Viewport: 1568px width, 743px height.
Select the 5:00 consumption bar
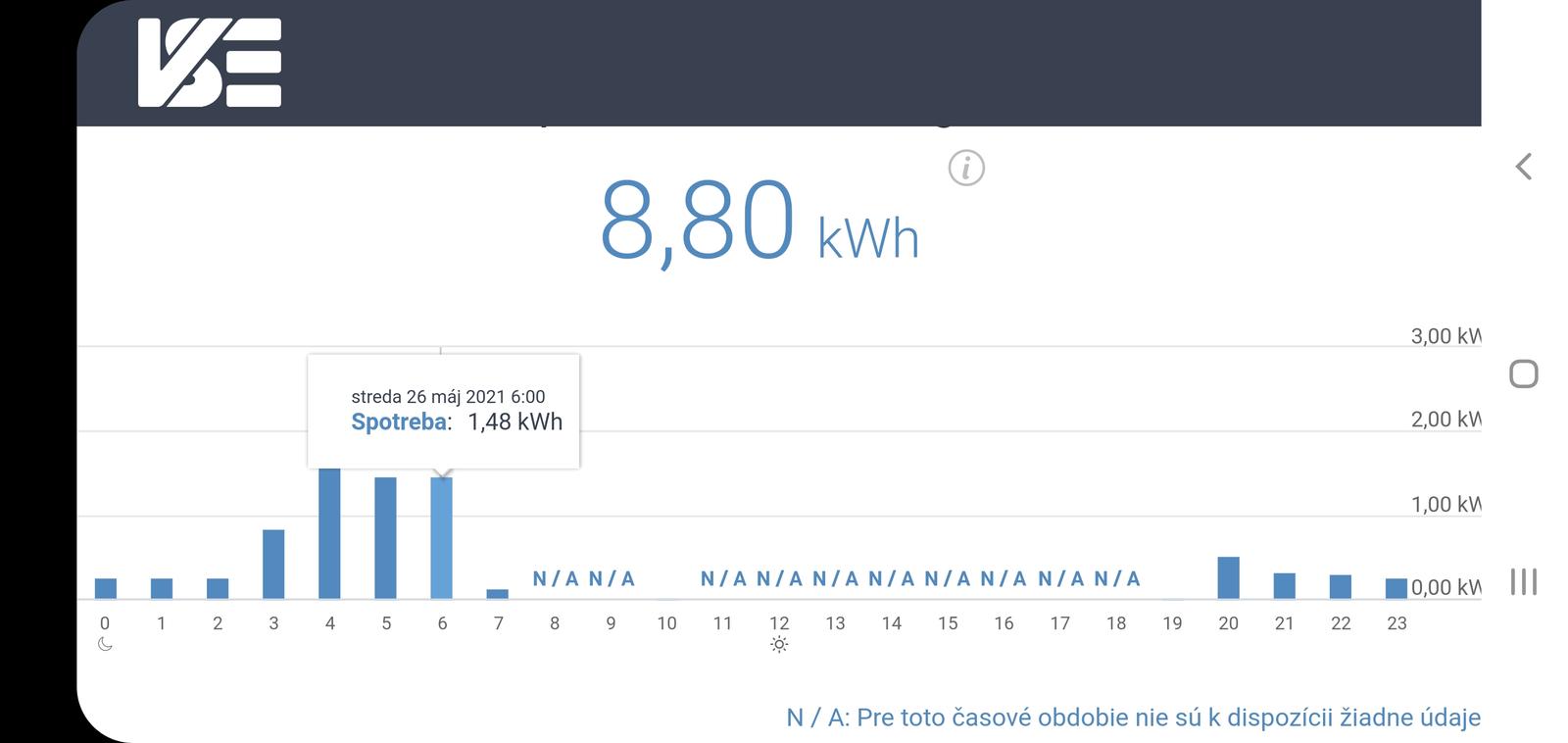(x=386, y=538)
